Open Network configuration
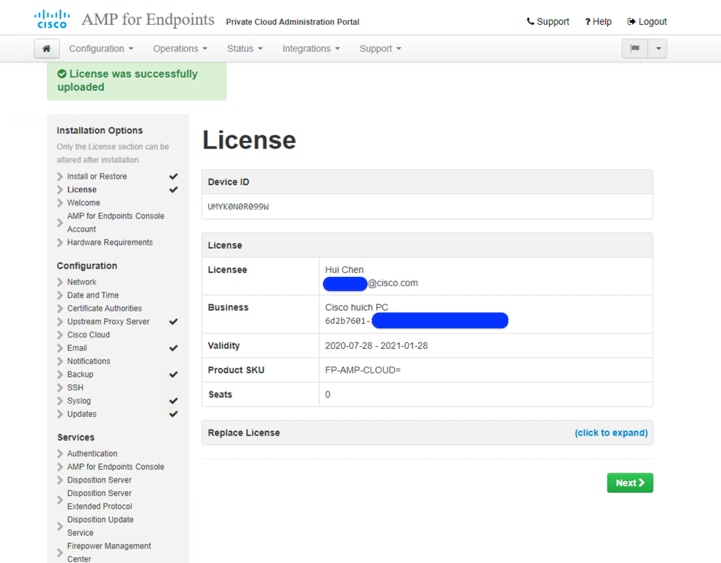Image resolution: width=721 pixels, height=563 pixels. click(x=82, y=282)
